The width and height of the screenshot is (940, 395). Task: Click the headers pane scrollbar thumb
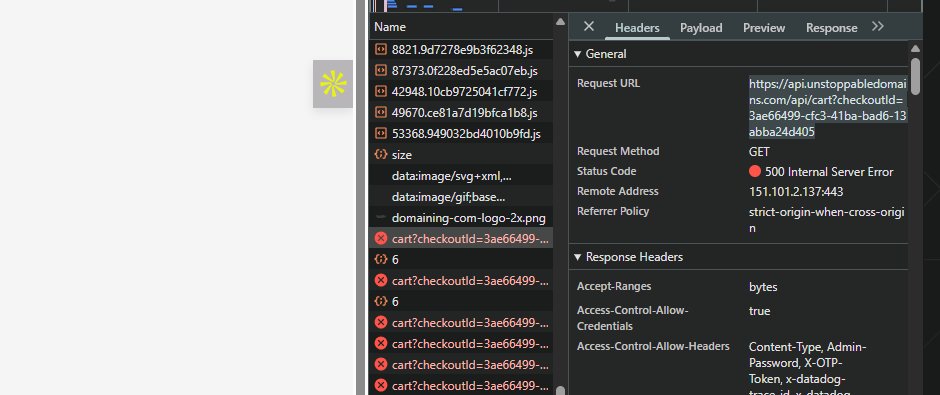[915, 76]
